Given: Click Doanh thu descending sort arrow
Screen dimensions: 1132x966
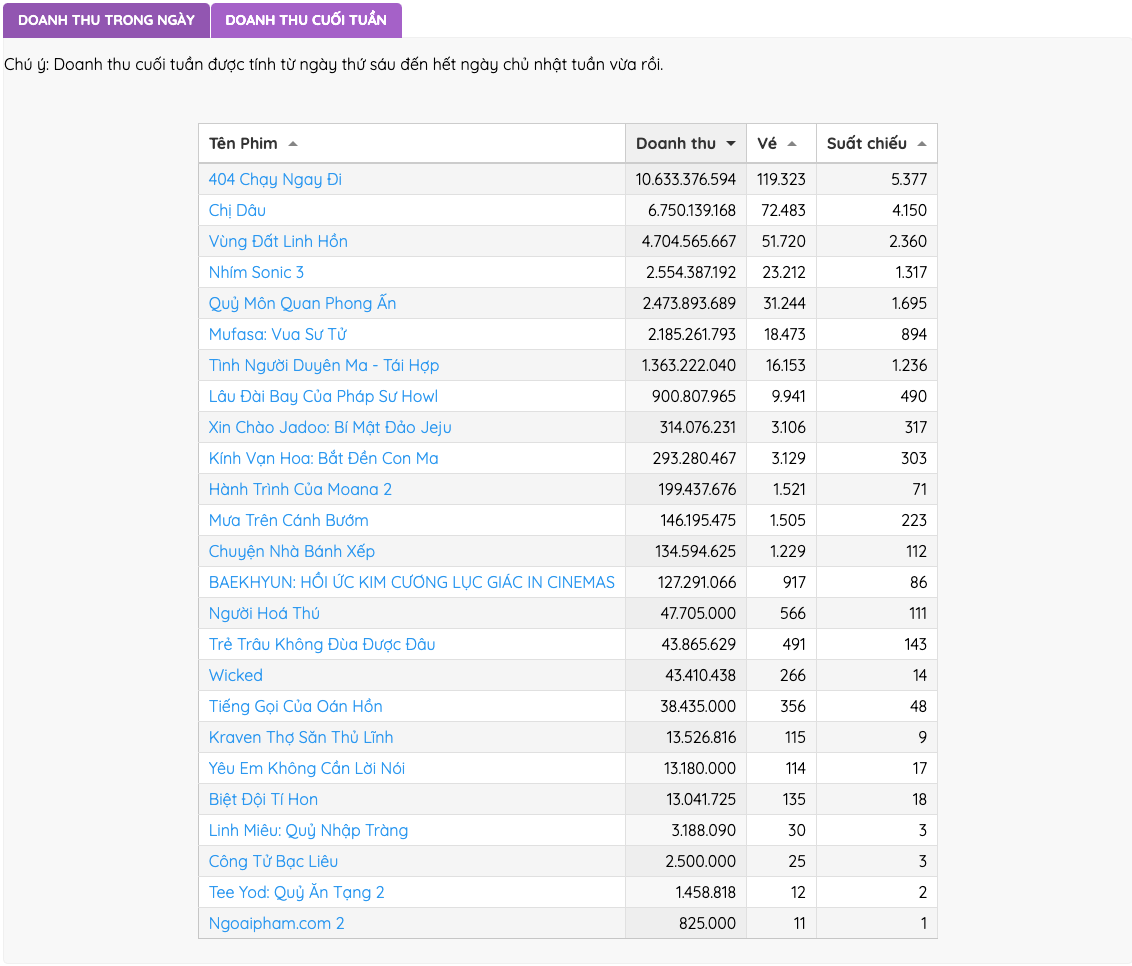Looking at the screenshot, I should 731,144.
